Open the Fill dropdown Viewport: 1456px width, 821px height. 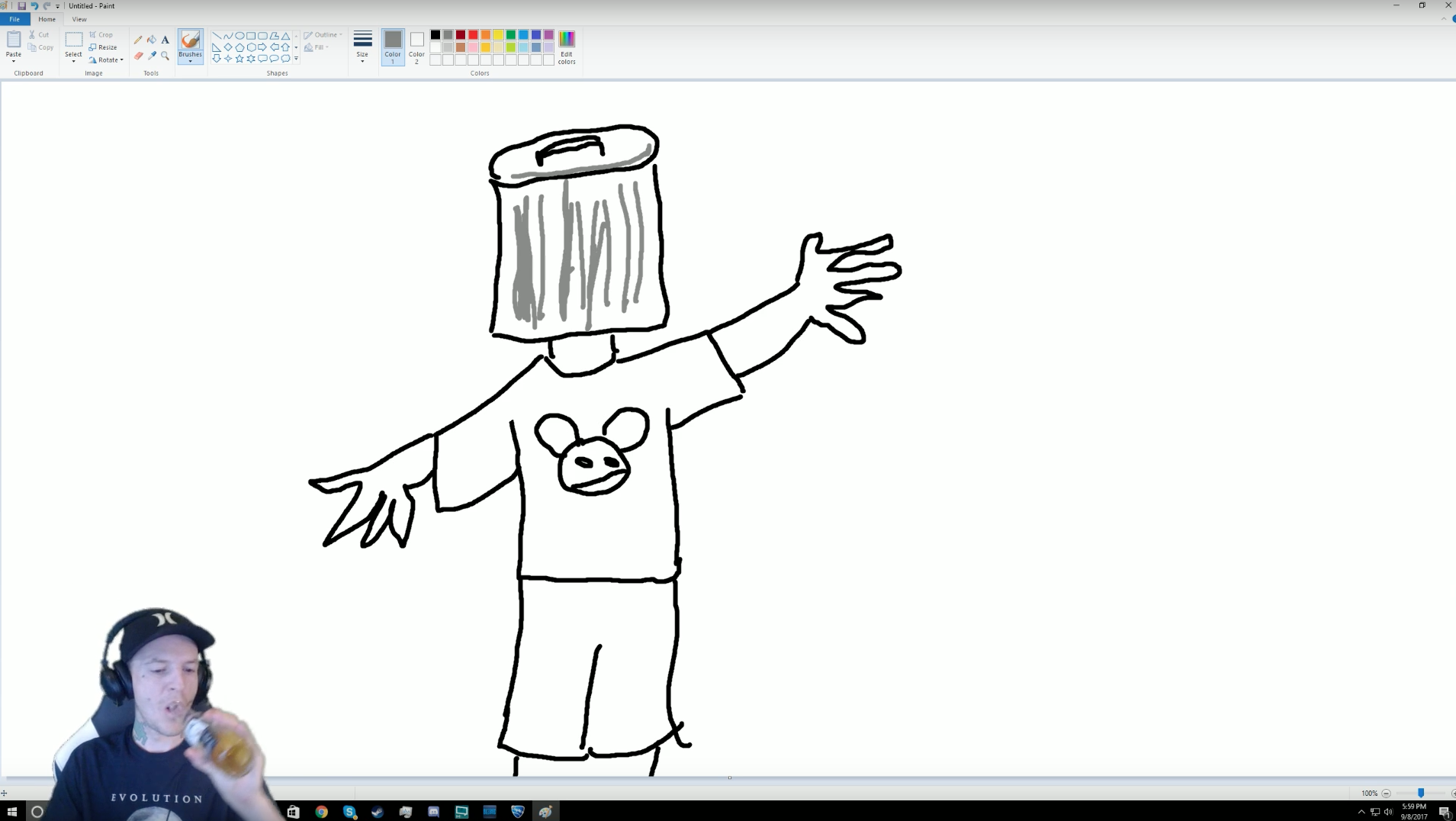pos(317,47)
